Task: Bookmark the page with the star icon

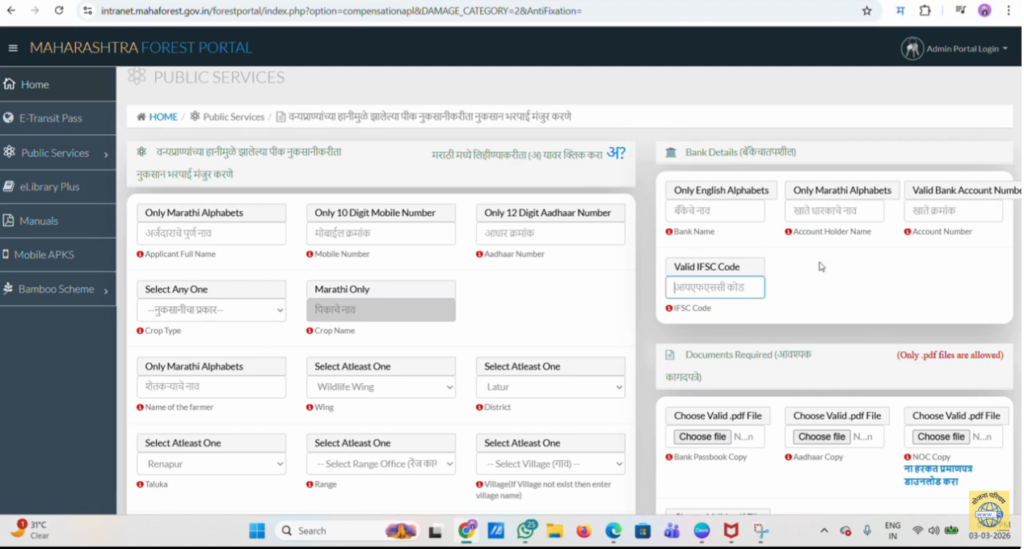Action: (x=867, y=10)
